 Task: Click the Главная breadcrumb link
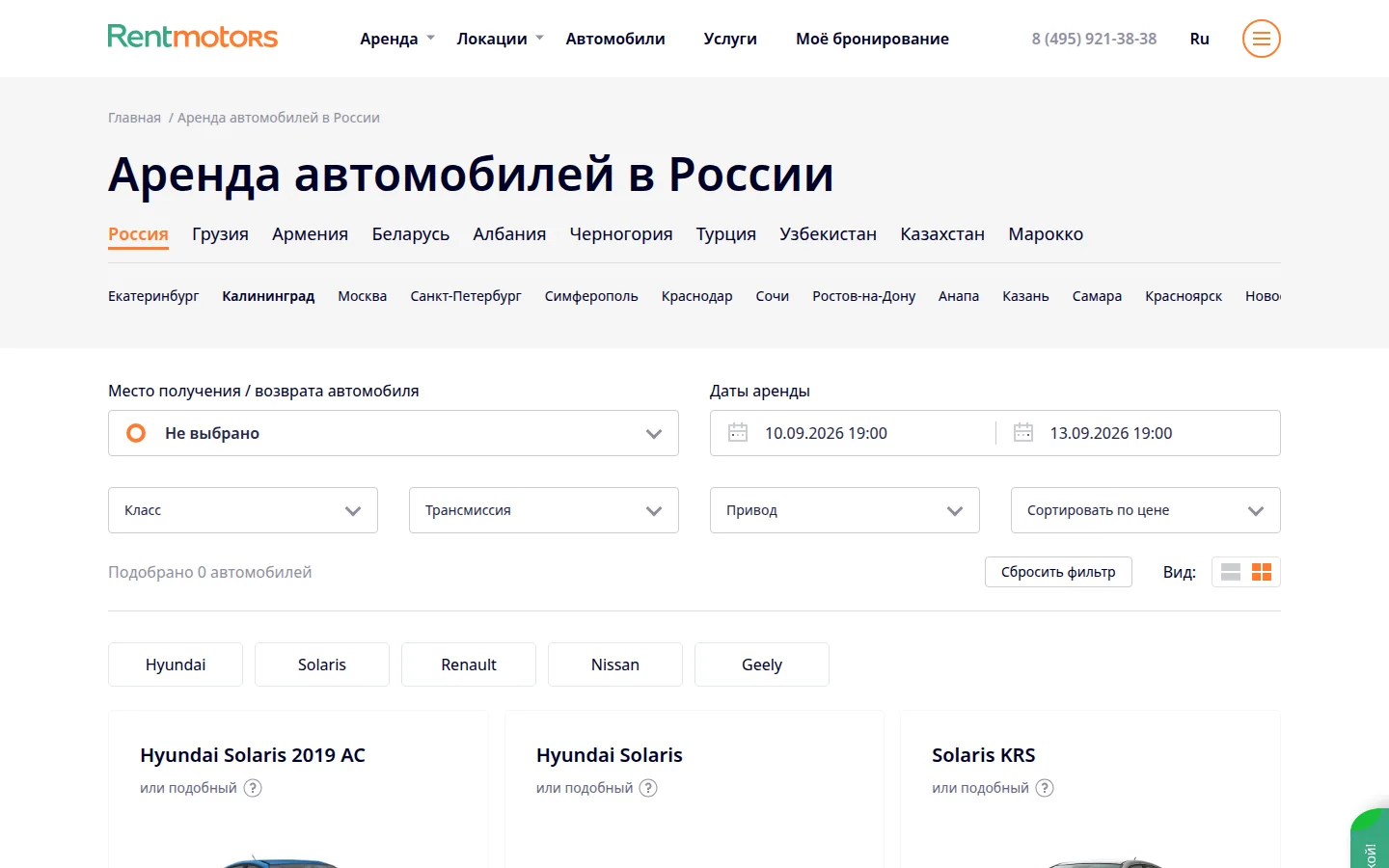click(134, 118)
